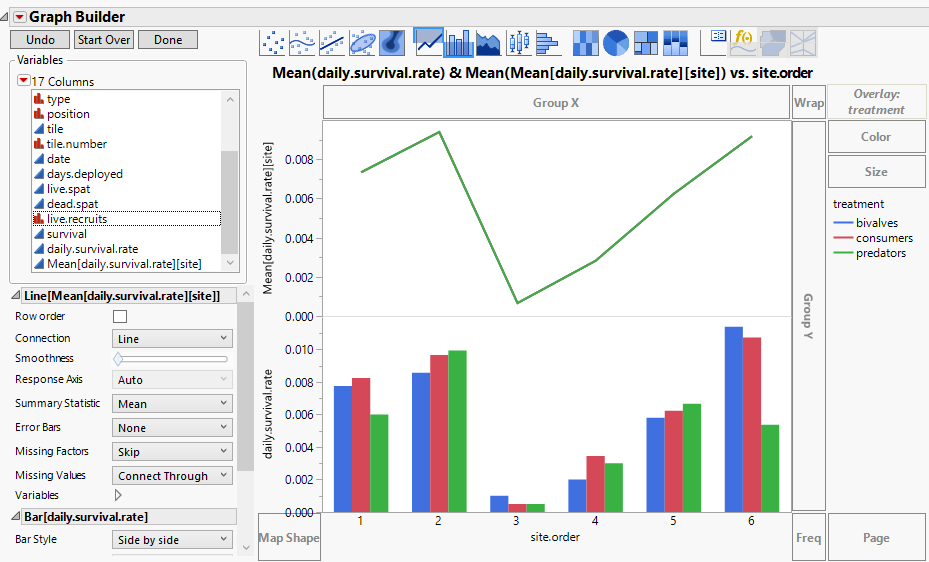Click the Done button

pos(168,40)
